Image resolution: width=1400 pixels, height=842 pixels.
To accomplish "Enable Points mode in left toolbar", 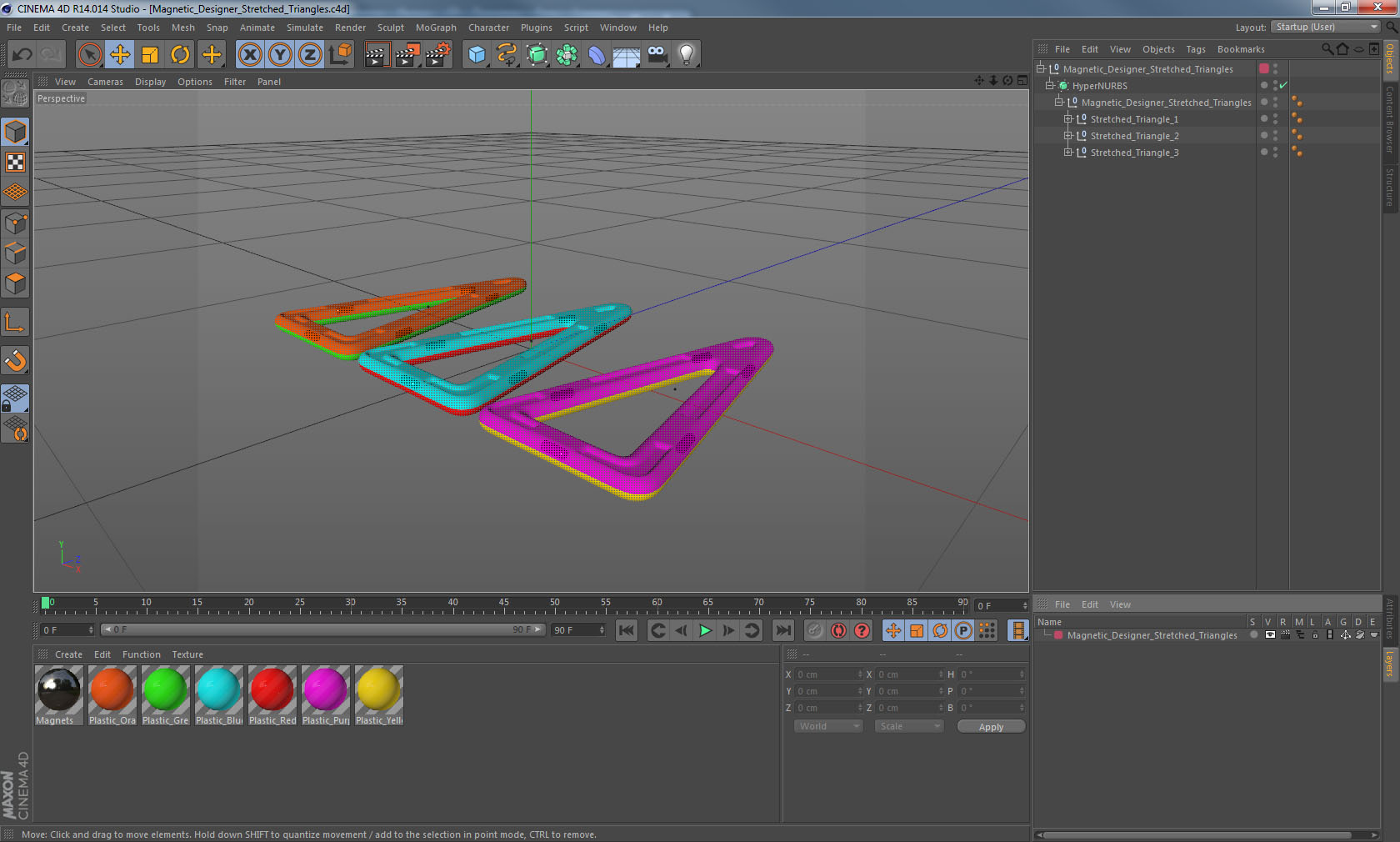I will [16, 223].
